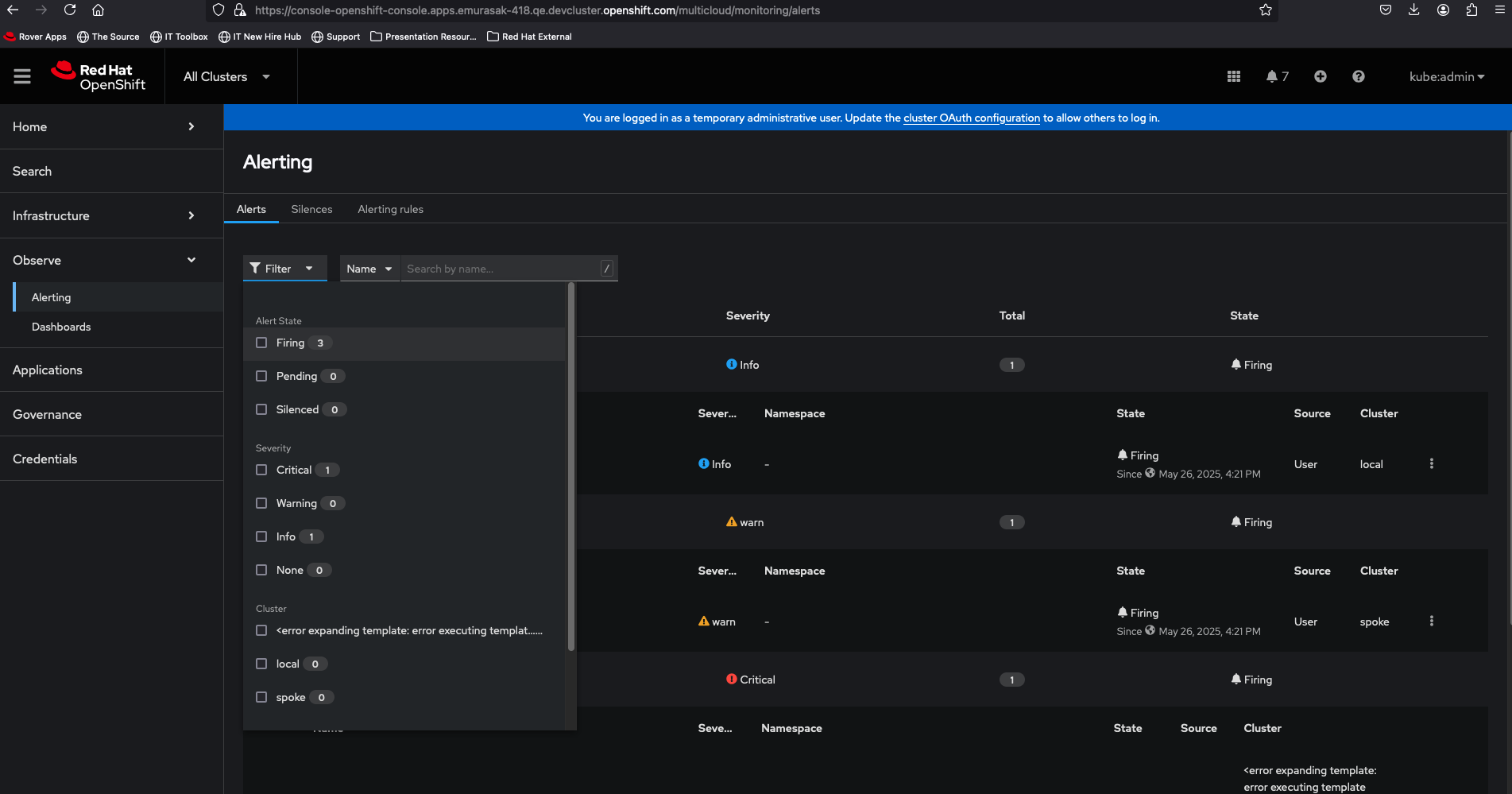Check the Critical severity filter
The image size is (1512, 794).
coord(261,470)
